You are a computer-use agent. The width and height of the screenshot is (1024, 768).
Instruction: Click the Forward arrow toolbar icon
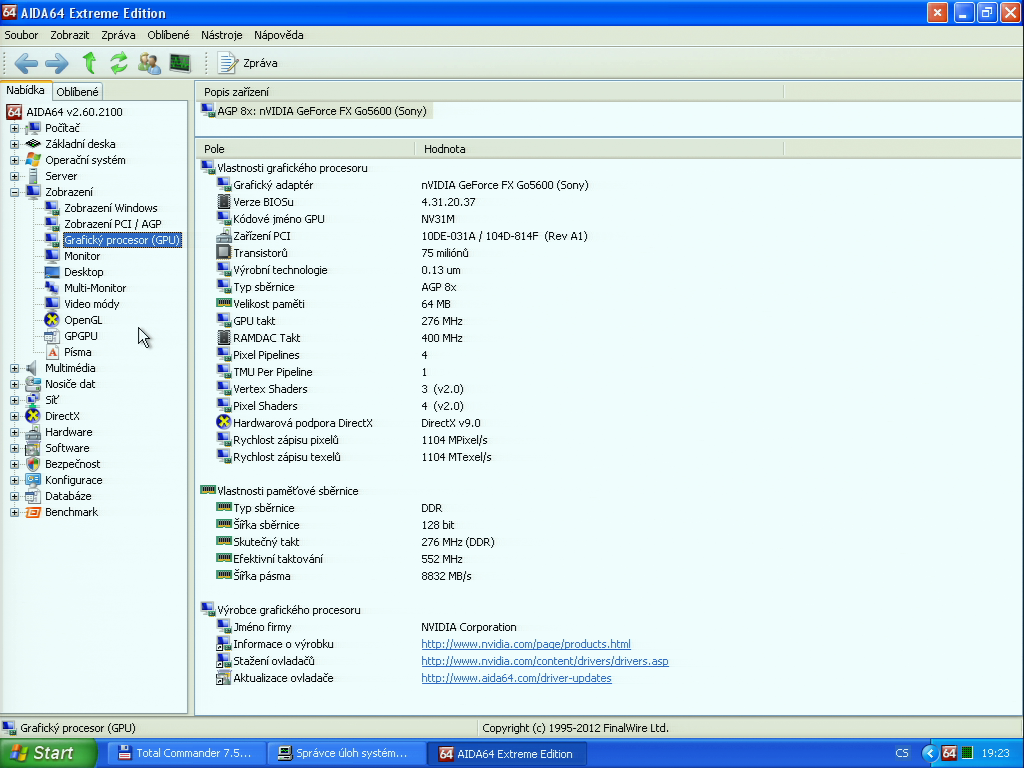pyautogui.click(x=57, y=63)
